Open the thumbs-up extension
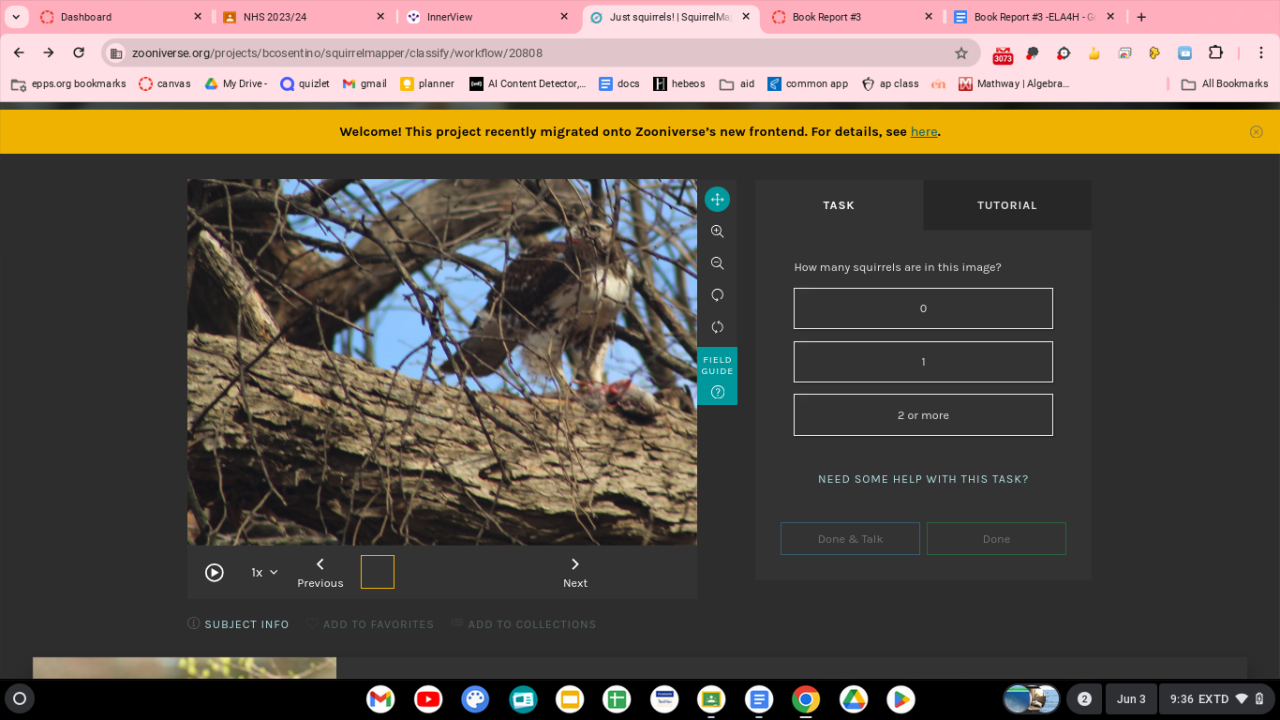This screenshot has height=720, width=1280. (1094, 53)
